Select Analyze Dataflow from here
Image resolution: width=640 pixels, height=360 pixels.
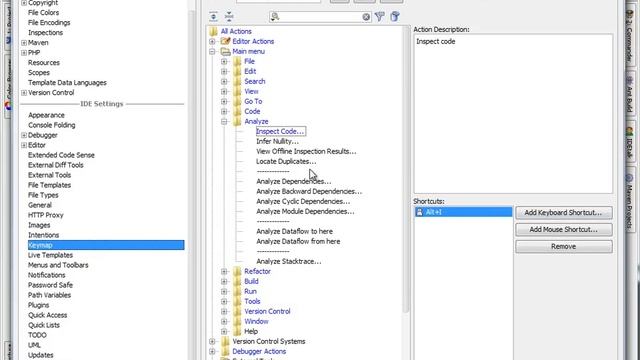point(298,241)
